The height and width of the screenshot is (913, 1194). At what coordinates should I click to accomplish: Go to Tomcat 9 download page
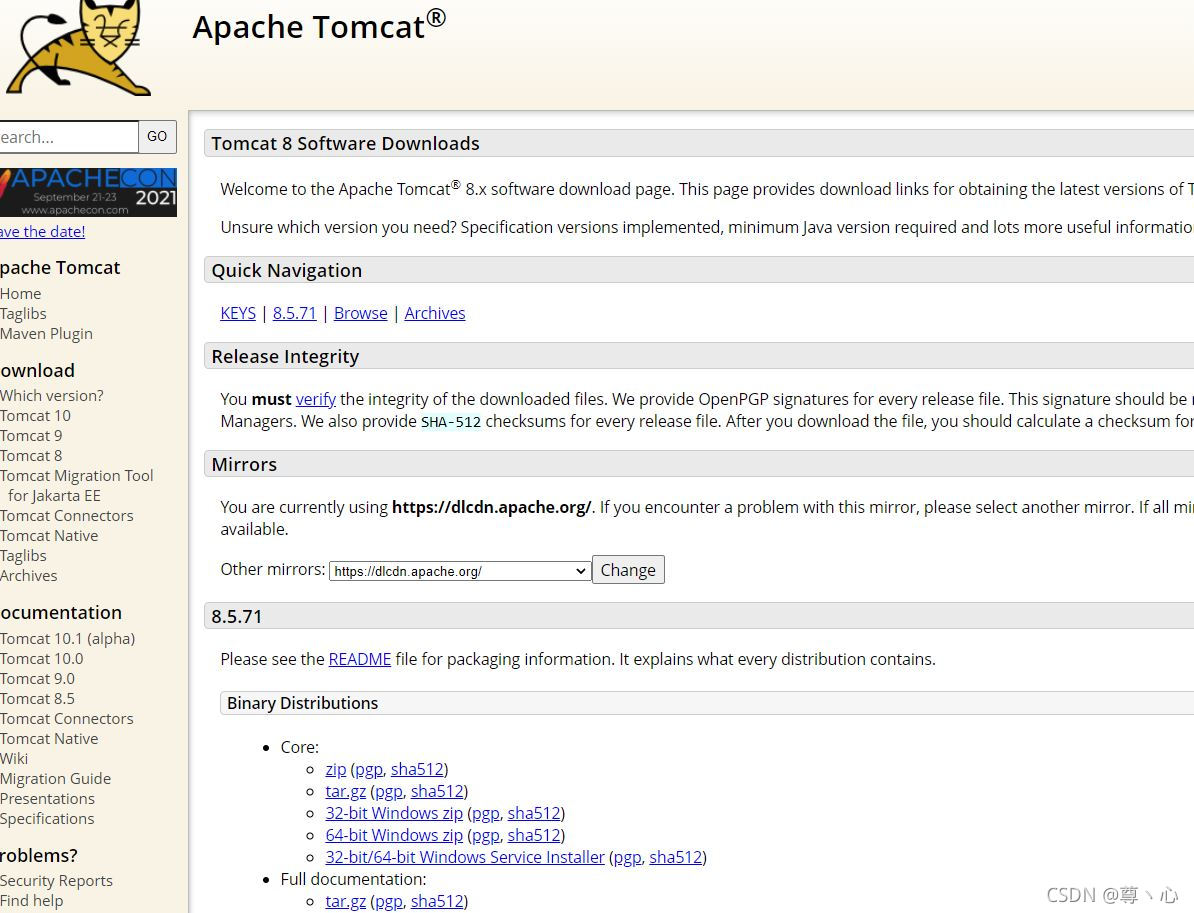tap(31, 436)
